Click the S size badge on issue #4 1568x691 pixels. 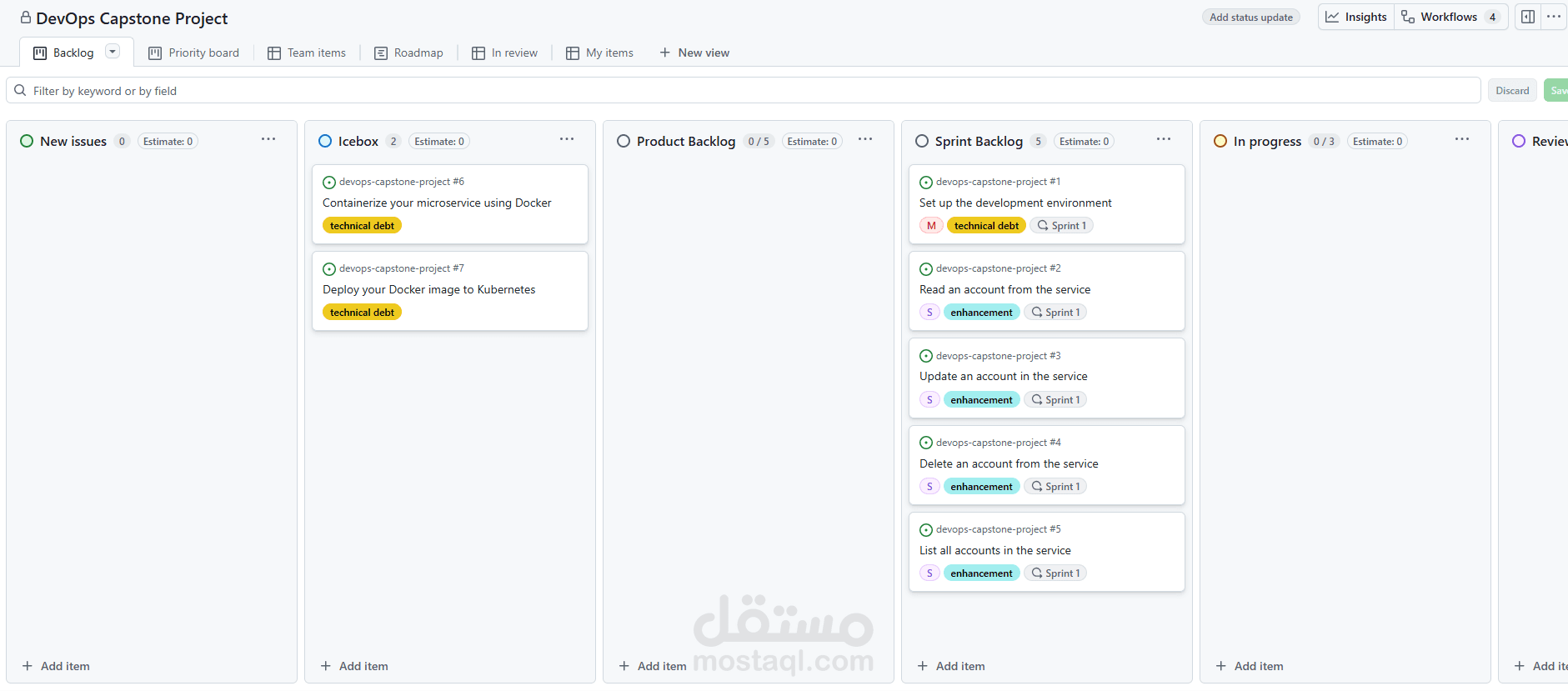[x=929, y=486]
